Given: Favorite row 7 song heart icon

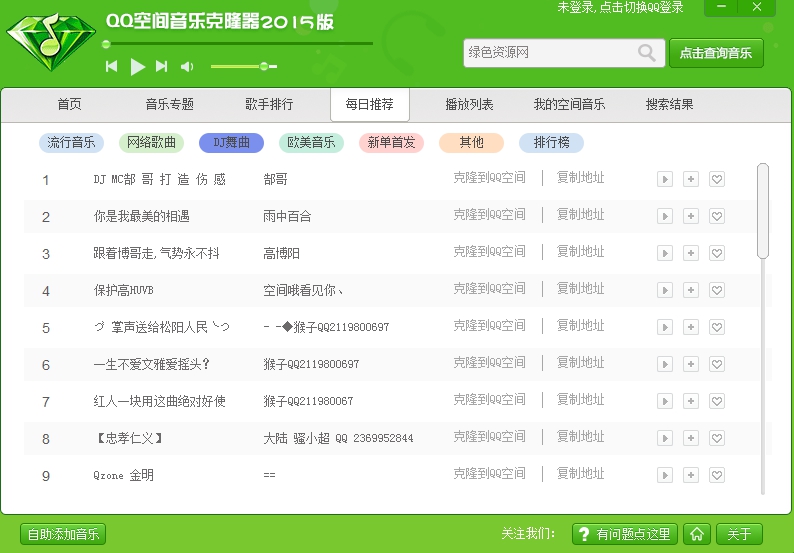Looking at the screenshot, I should pos(717,401).
